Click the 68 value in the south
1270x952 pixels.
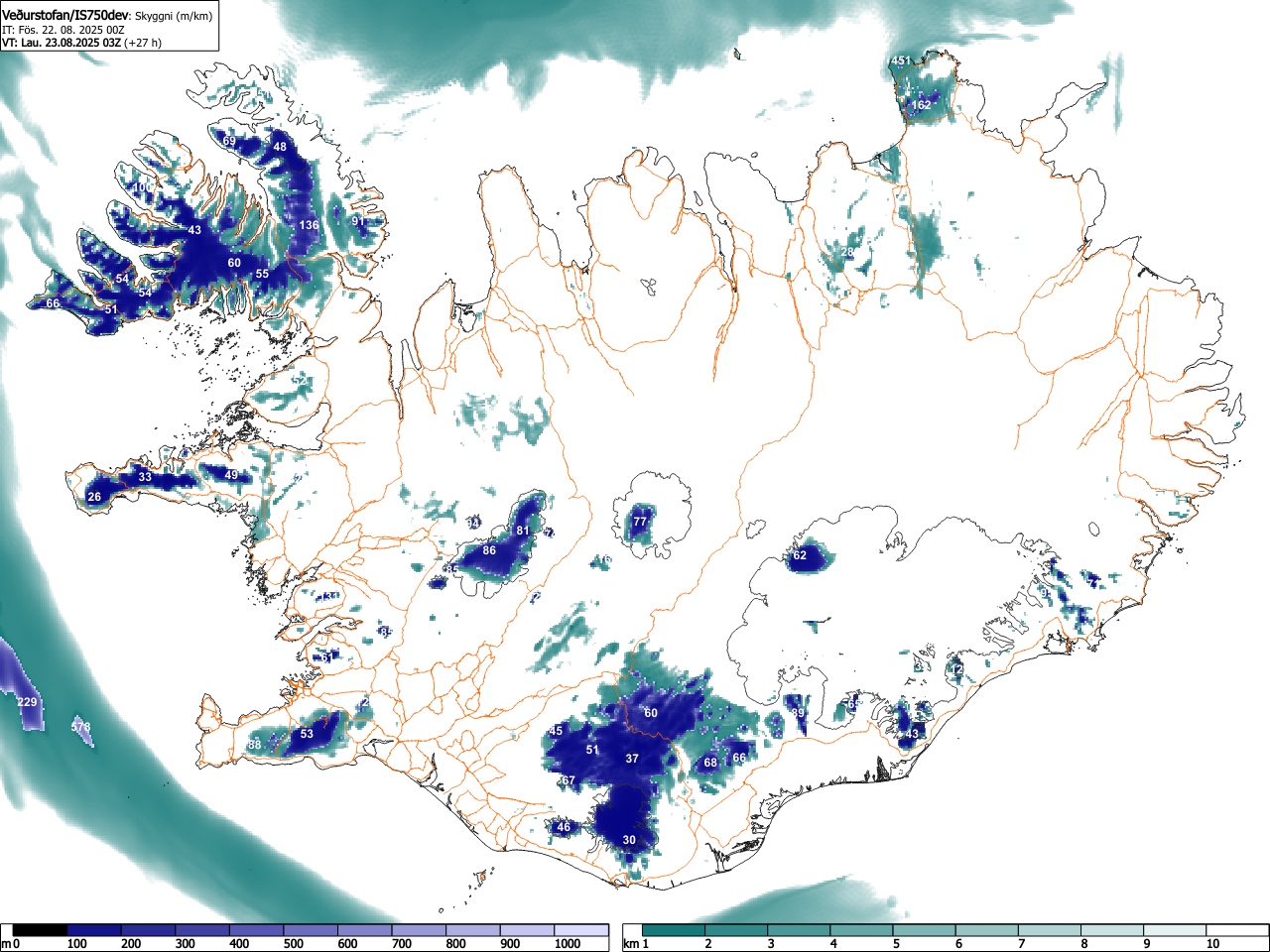click(710, 763)
